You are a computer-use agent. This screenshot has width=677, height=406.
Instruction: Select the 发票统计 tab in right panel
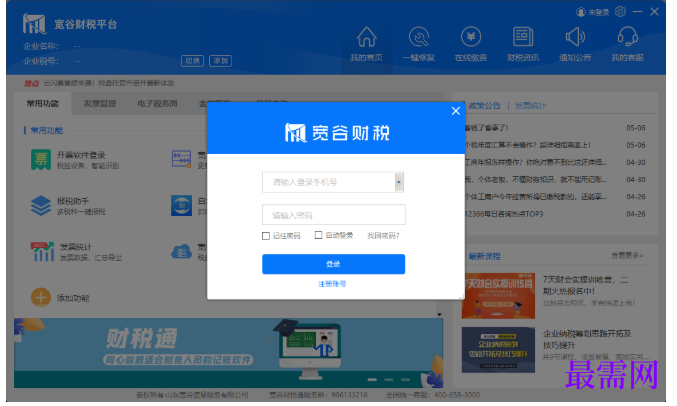point(530,105)
